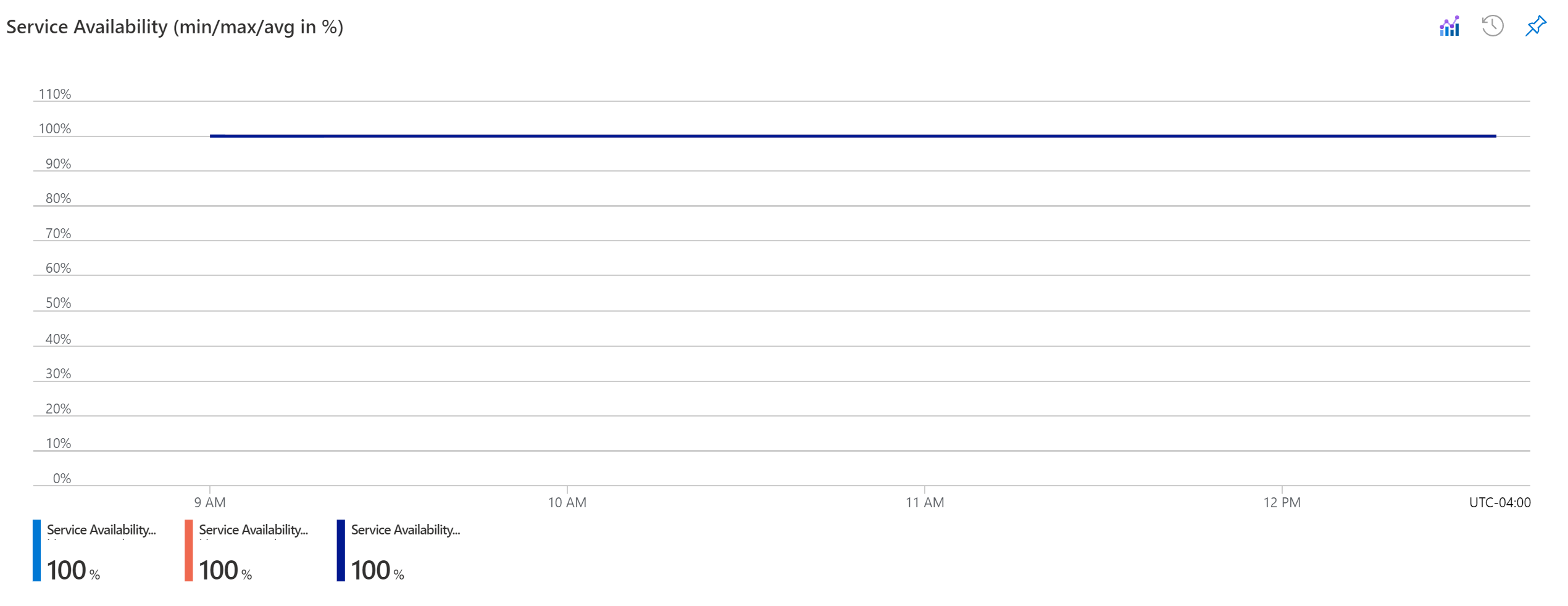Open the metrics chart view icon
The image size is (1568, 606).
pos(1449,26)
